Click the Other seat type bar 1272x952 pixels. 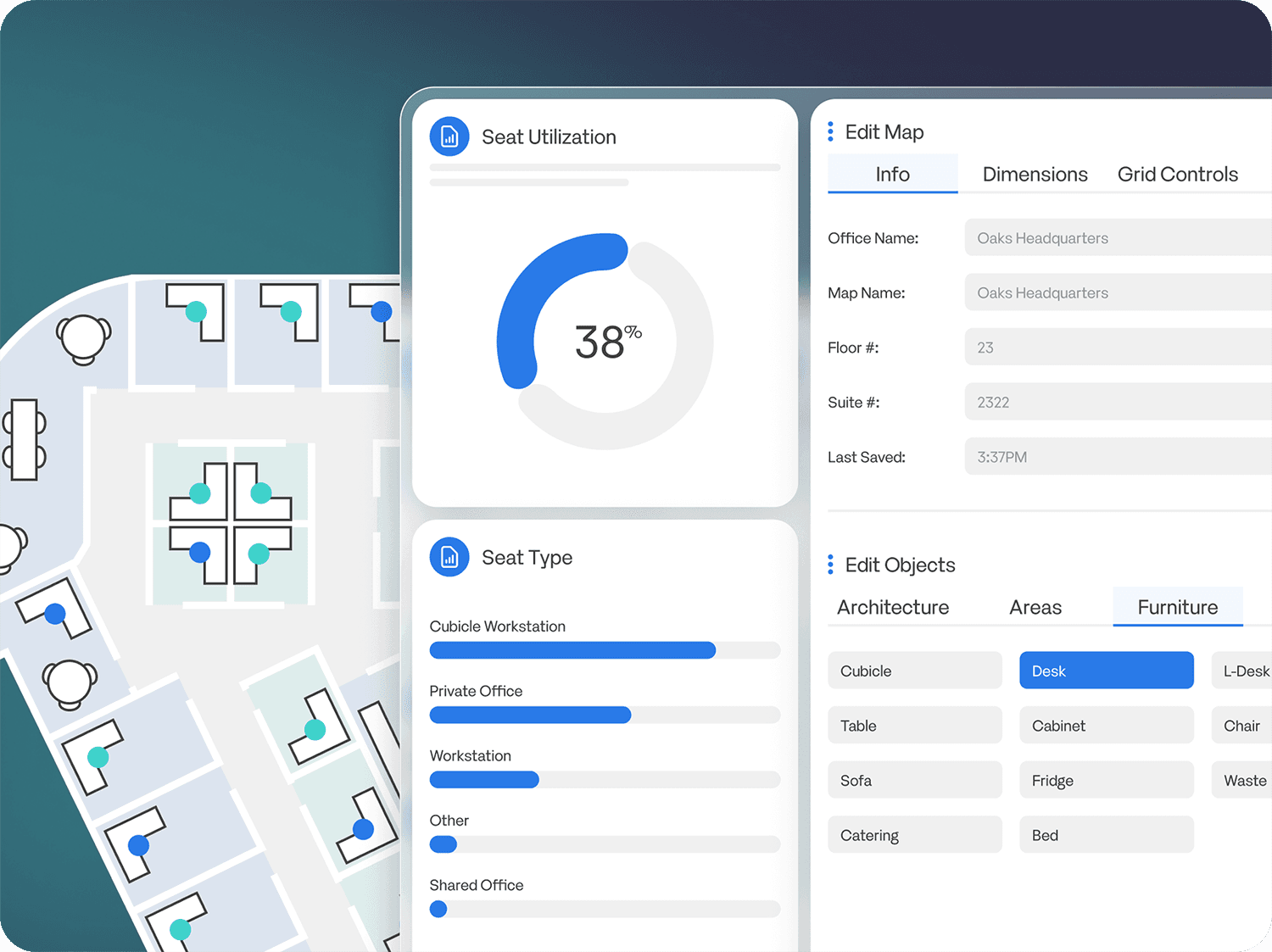605,844
